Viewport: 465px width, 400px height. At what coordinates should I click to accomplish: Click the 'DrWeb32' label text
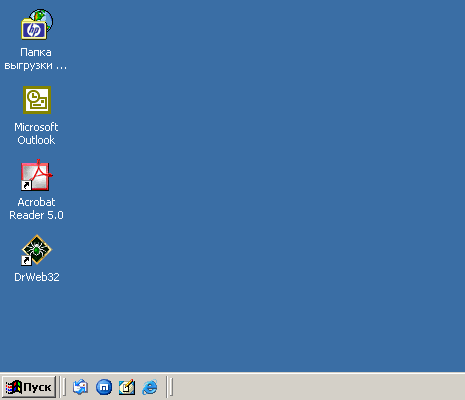(37, 277)
